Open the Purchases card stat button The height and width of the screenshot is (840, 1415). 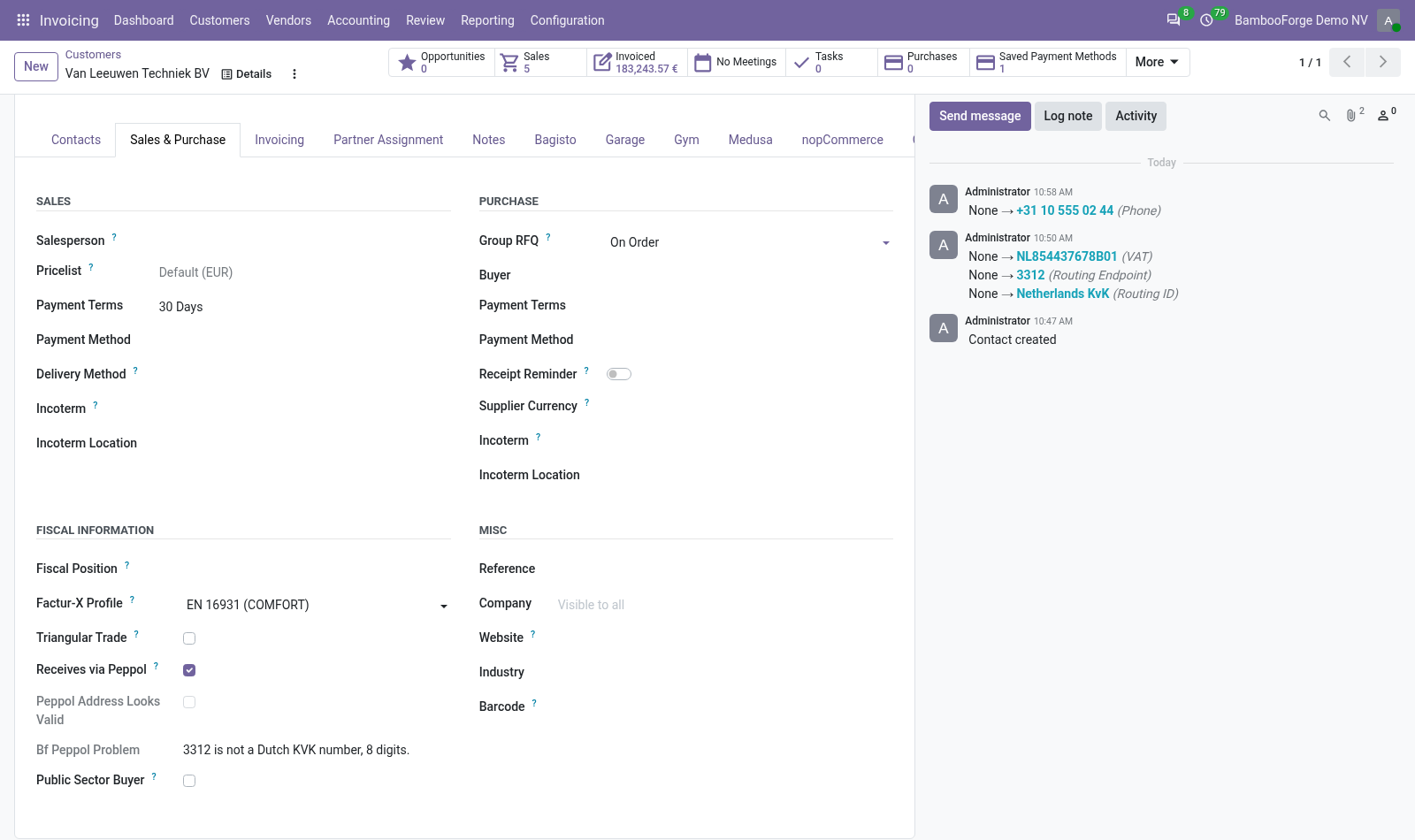click(x=923, y=63)
